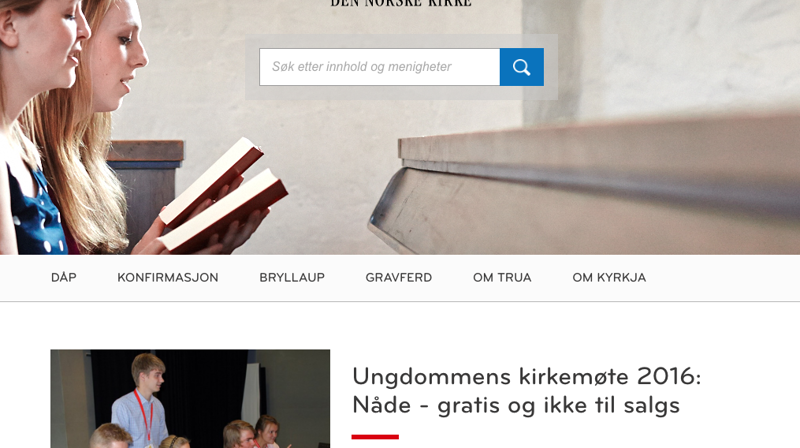
Task: Focus the "Søk etter innhold og menigheter" field
Action: [380, 67]
